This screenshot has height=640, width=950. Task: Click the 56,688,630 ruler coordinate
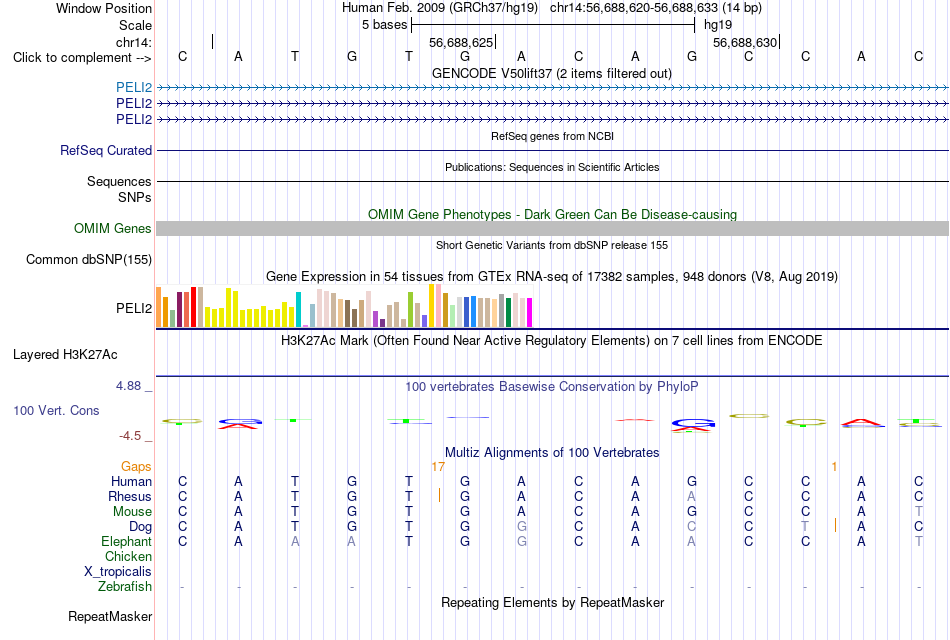point(745,42)
